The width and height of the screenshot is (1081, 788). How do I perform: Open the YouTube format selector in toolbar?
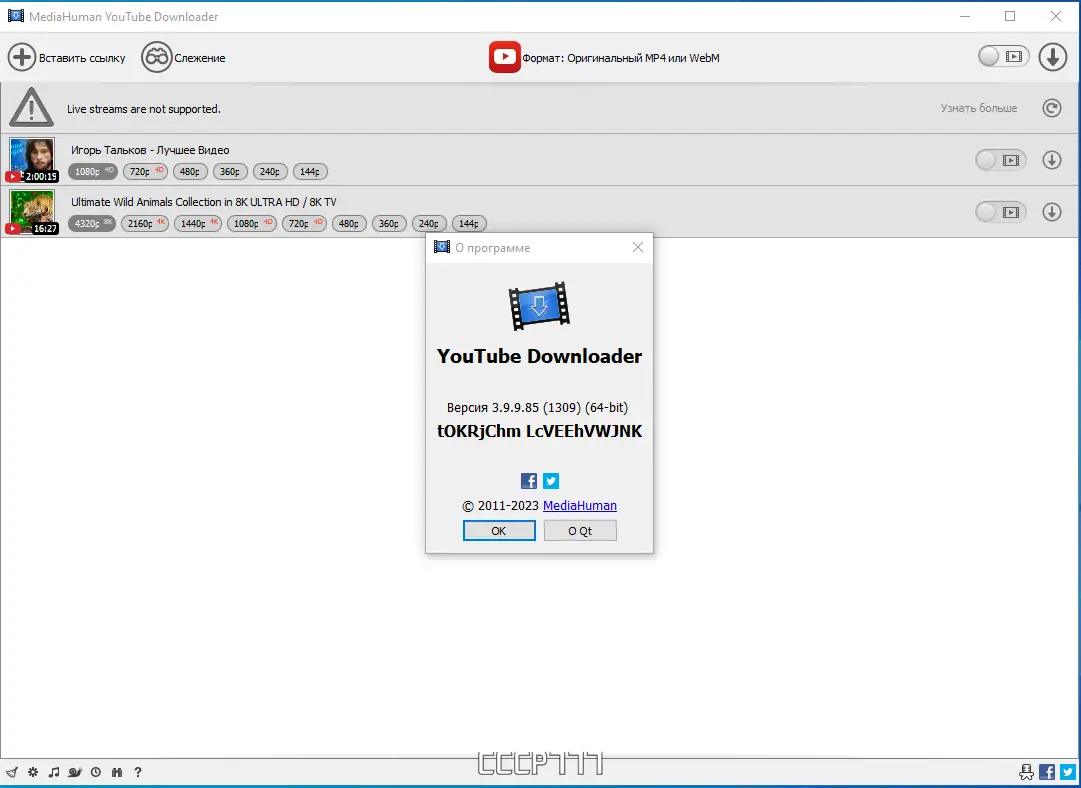[x=605, y=57]
